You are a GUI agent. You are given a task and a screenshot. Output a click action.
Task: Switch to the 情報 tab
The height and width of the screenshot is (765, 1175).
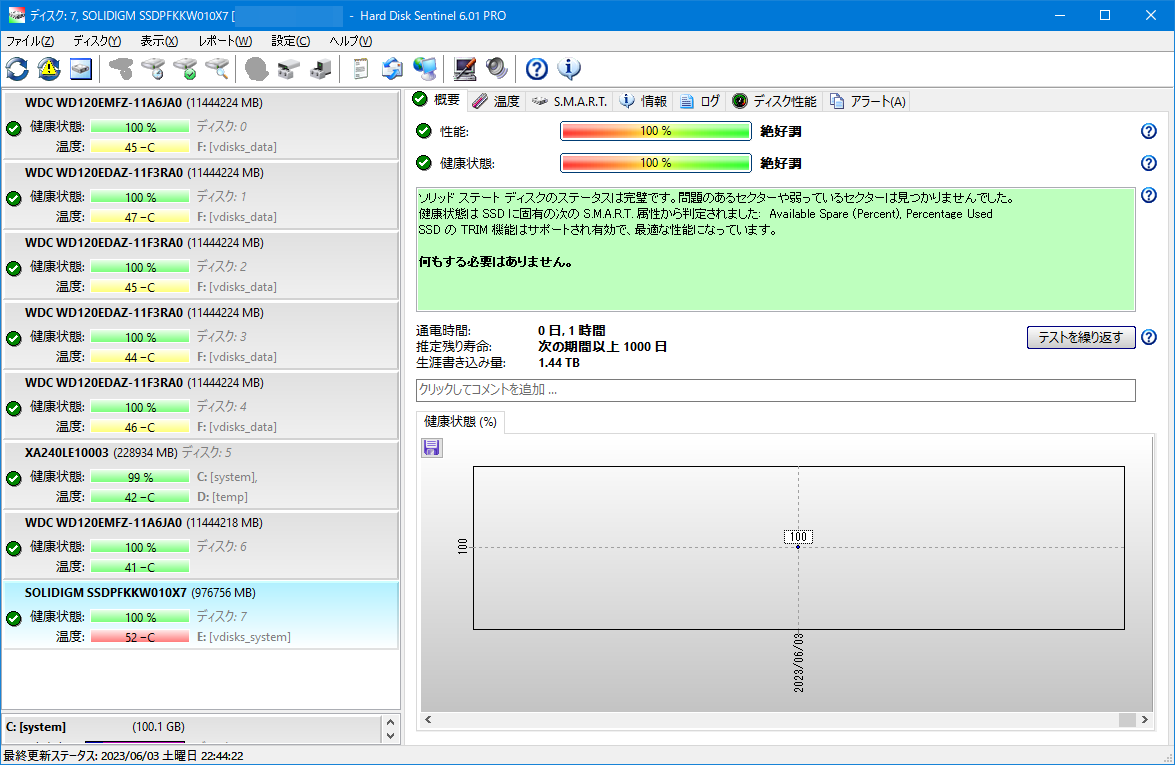click(644, 101)
